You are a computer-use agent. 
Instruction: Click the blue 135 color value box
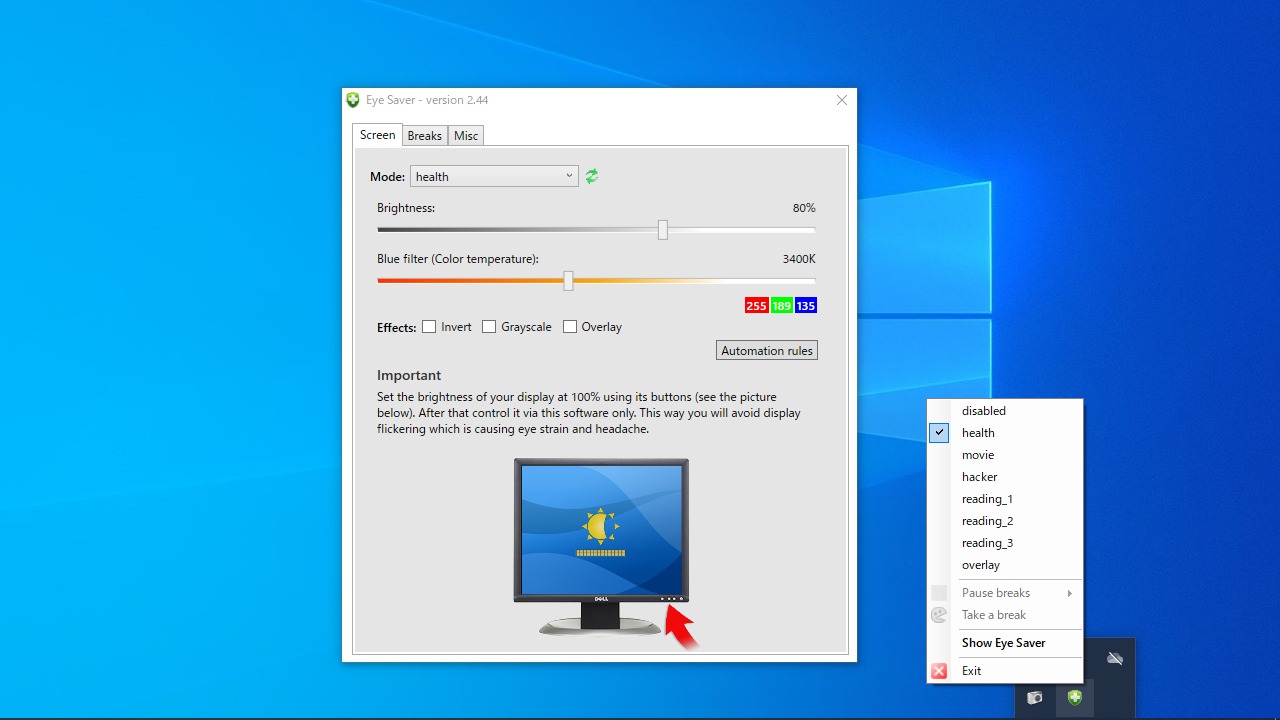click(806, 306)
